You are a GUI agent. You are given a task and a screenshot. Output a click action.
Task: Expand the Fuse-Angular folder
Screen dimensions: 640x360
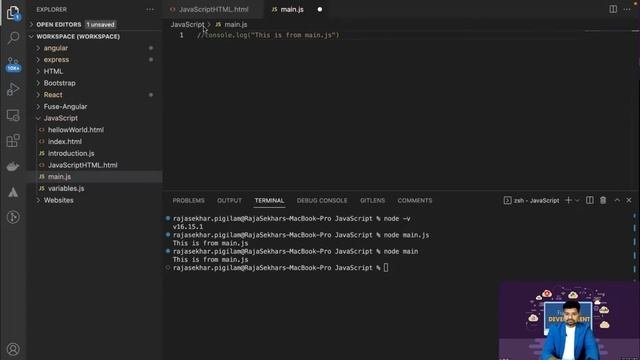pyautogui.click(x=65, y=107)
